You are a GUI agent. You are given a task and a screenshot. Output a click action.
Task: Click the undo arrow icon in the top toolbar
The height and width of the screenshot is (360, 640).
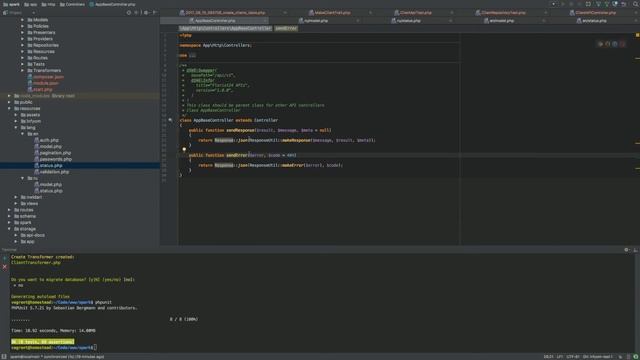(x=624, y=4)
